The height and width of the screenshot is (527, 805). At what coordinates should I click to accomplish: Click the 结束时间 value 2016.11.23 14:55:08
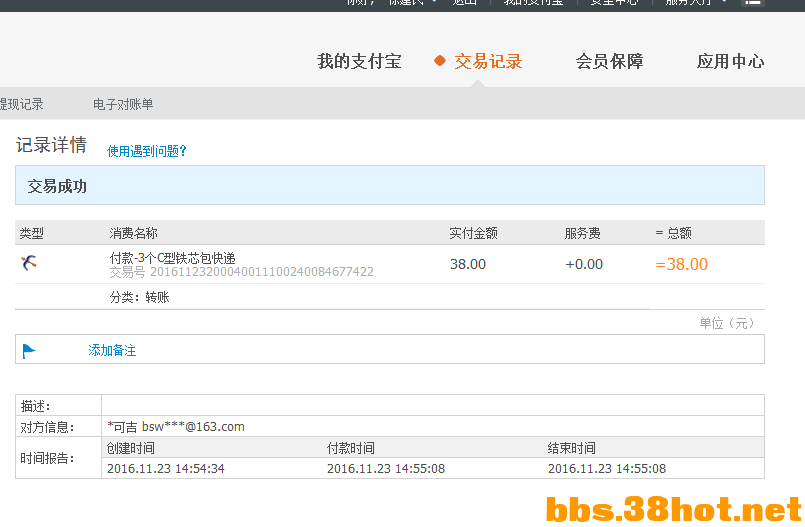607,469
